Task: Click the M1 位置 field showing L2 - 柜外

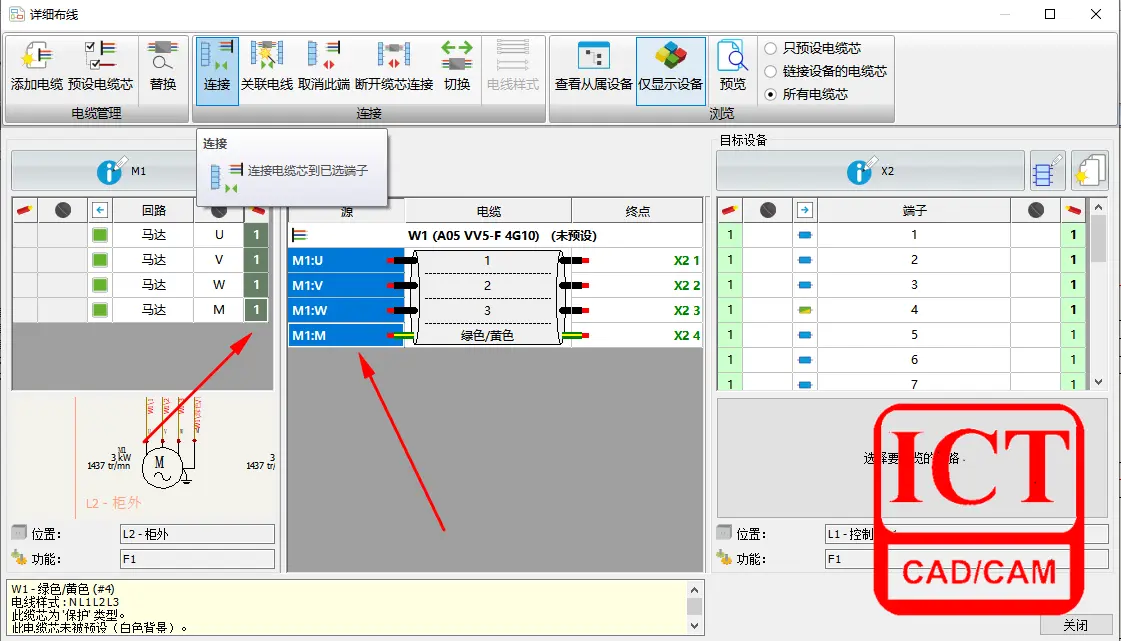Action: tap(197, 534)
